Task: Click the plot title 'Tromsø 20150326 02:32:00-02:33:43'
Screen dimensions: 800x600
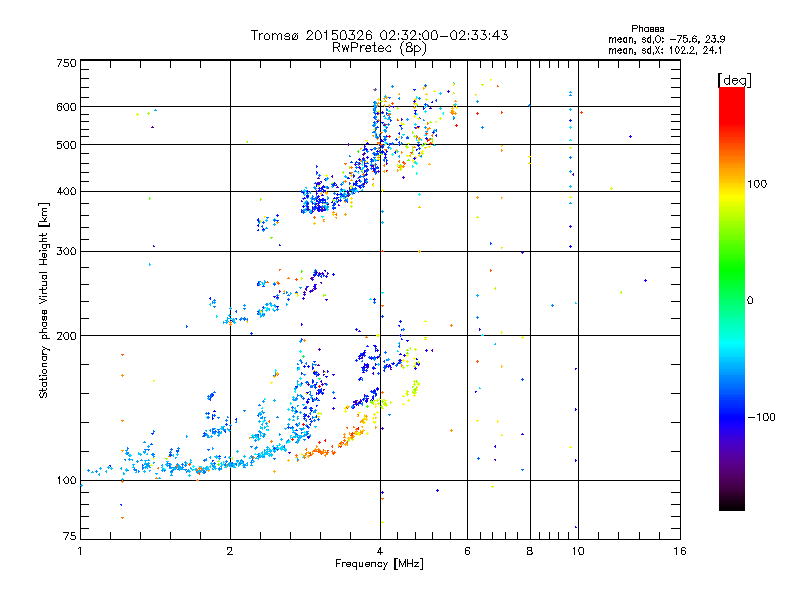Action: coord(379,35)
